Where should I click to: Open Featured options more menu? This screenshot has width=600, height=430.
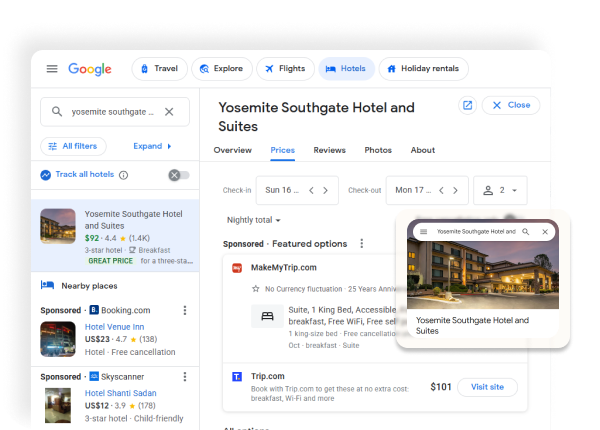coord(362,244)
